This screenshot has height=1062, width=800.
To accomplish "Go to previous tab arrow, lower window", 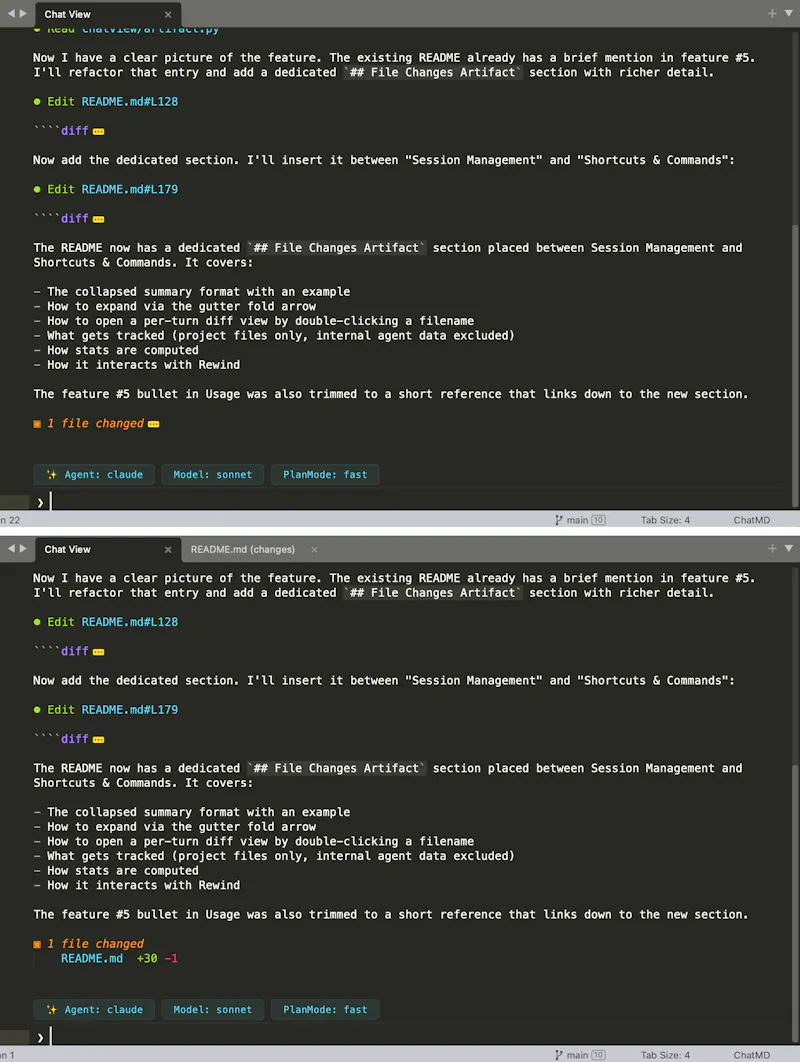I will point(11,549).
